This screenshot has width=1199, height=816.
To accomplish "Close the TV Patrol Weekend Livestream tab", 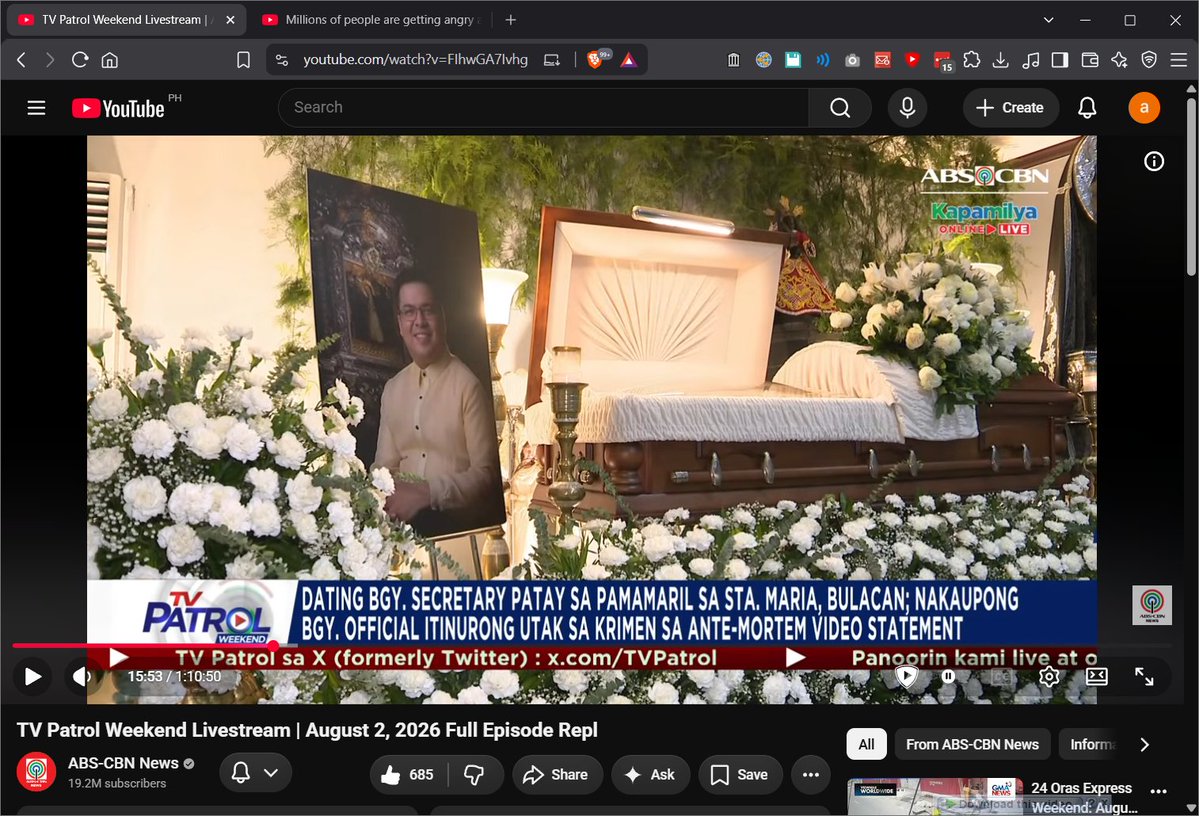I will point(230,20).
